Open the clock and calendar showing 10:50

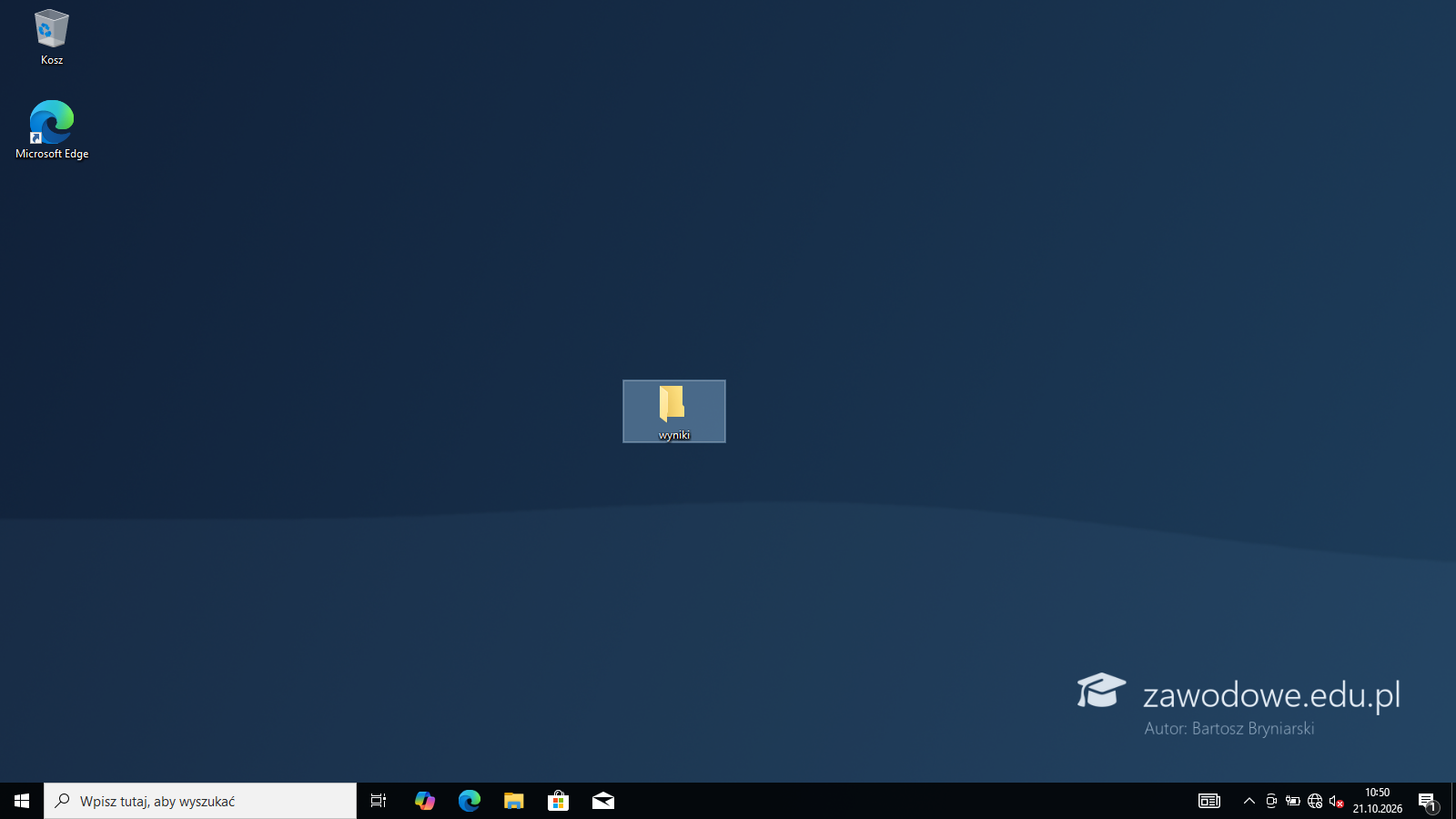point(1377,801)
